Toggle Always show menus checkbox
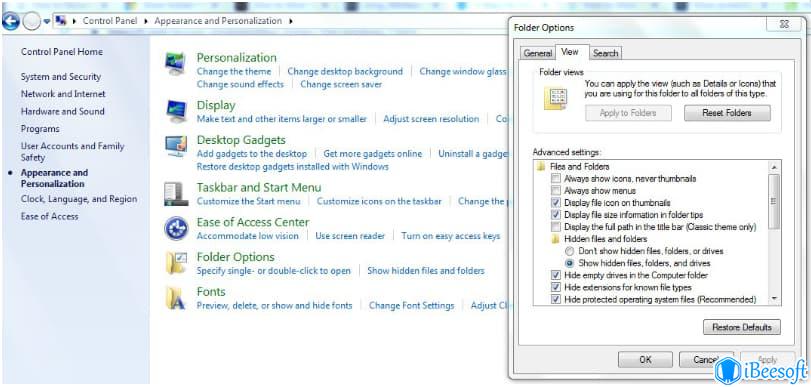This screenshot has width=811, height=387. (x=555, y=190)
